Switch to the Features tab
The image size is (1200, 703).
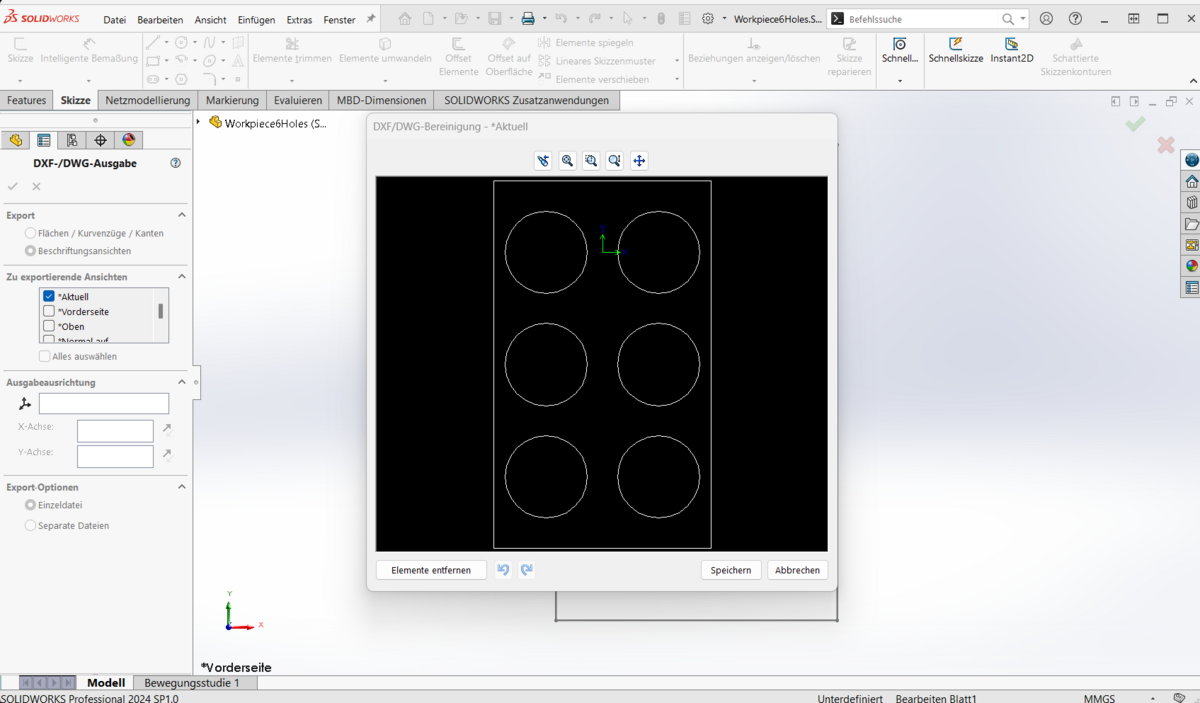(x=26, y=100)
